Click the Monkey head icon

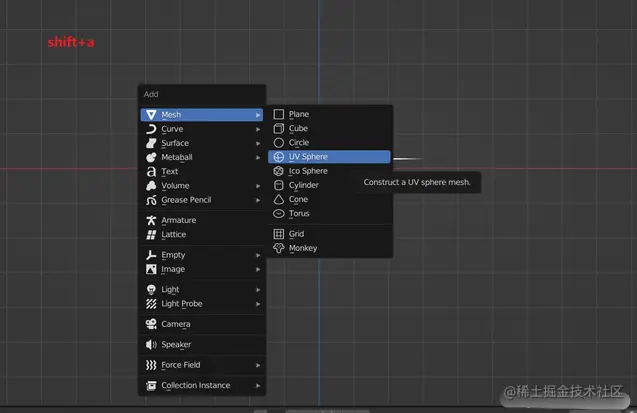tap(279, 248)
